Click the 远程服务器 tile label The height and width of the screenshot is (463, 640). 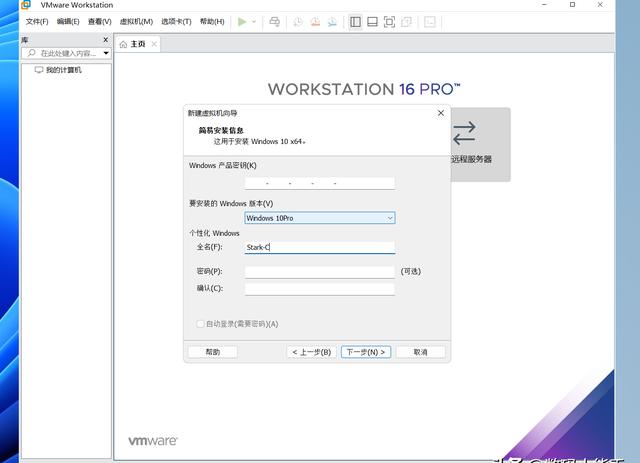[471, 159]
